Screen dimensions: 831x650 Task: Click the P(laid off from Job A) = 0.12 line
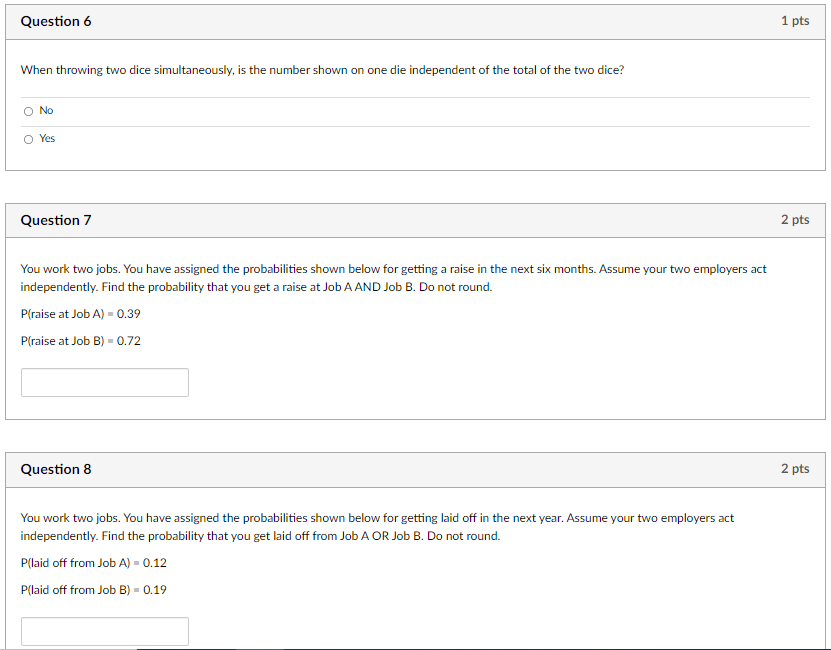pos(94,563)
